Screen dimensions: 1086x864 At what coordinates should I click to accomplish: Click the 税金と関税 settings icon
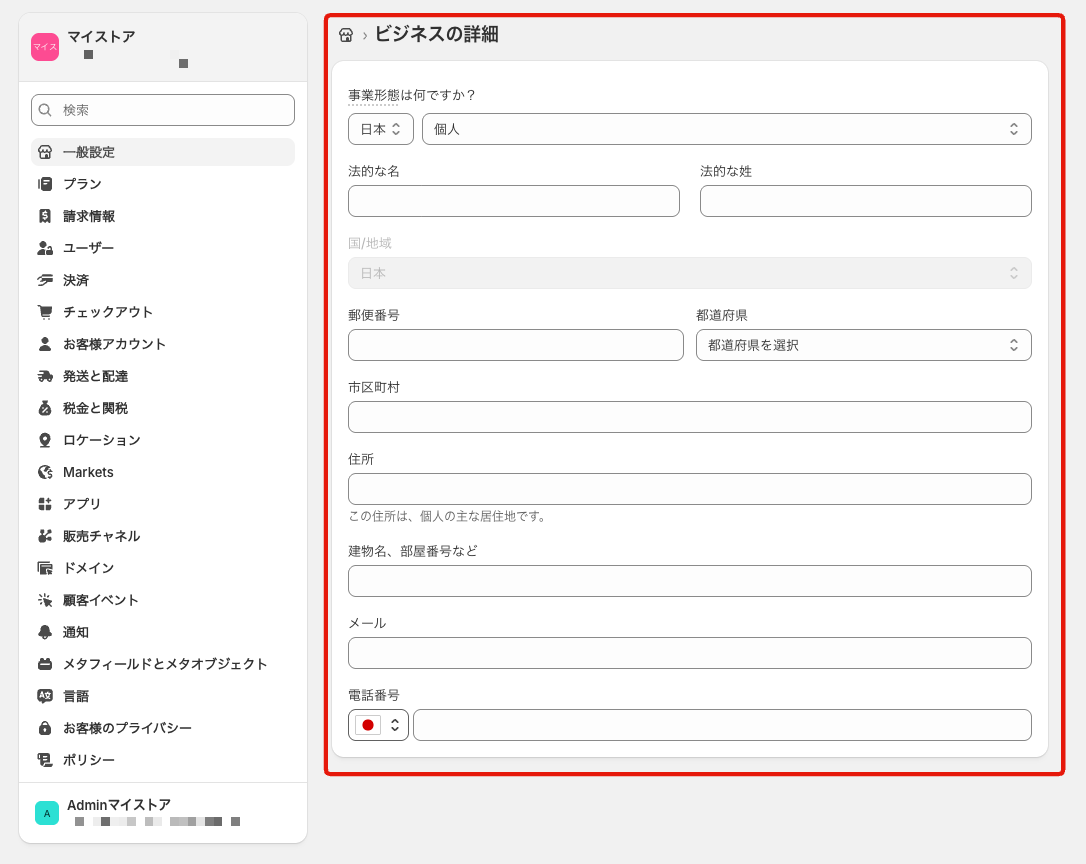point(45,408)
